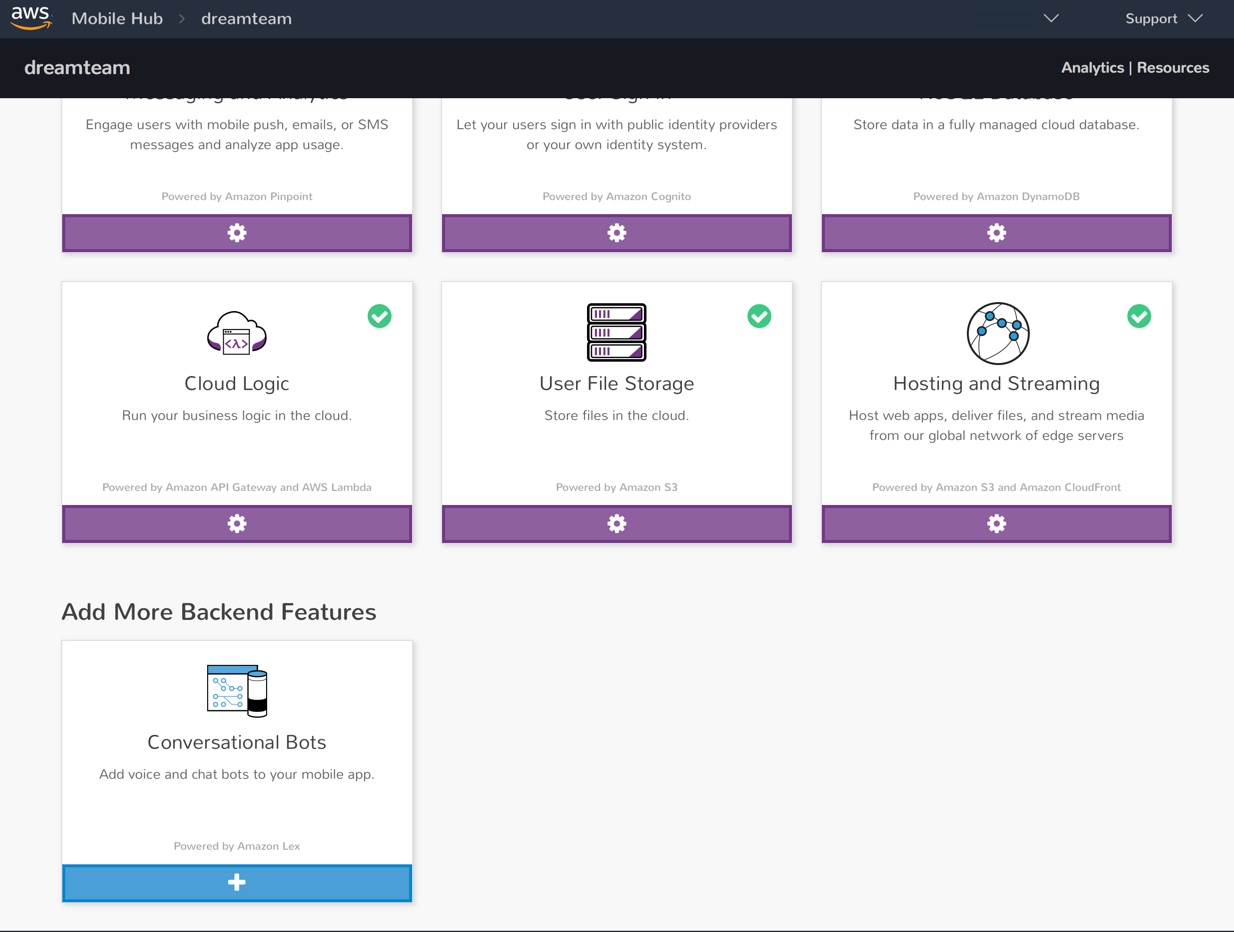Configure Amazon Pinpoint messaging via gear button
Screen dimensions: 1234x932
point(237,233)
